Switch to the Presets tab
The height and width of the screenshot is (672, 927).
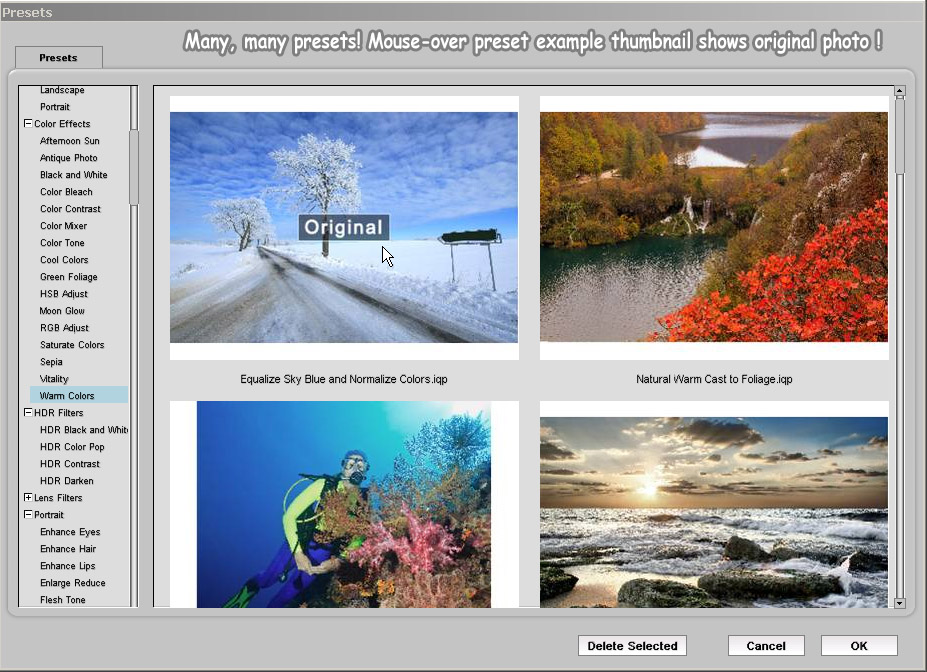coord(59,57)
